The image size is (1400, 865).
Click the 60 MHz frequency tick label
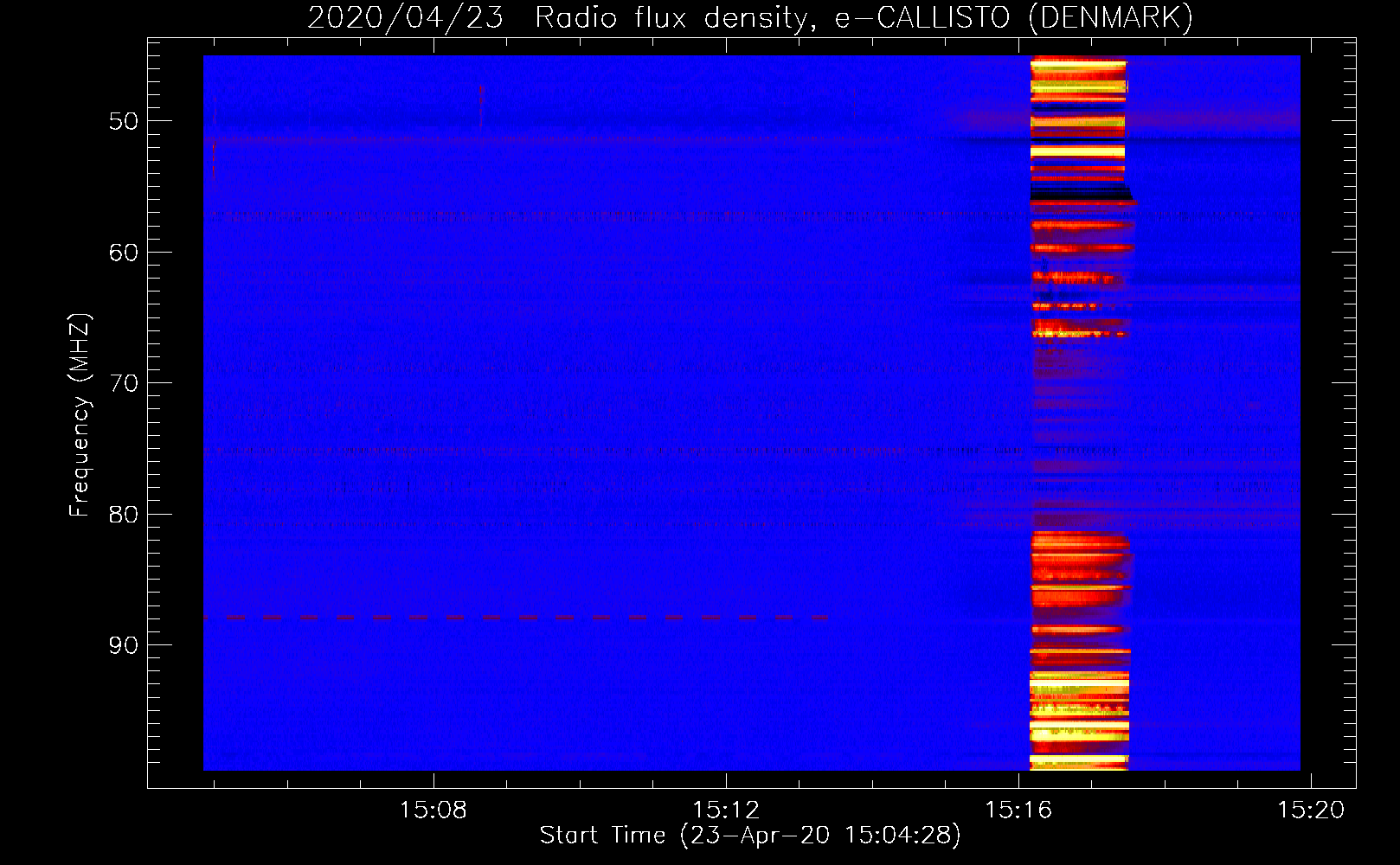(124, 253)
